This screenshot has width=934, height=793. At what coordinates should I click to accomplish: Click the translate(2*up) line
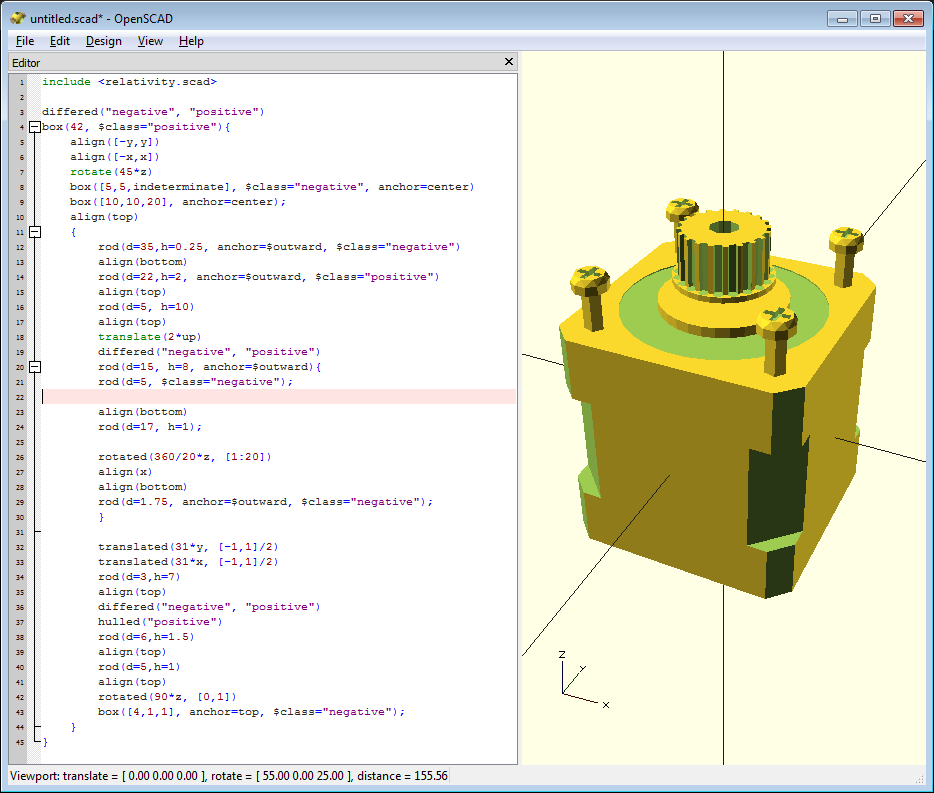coord(150,337)
